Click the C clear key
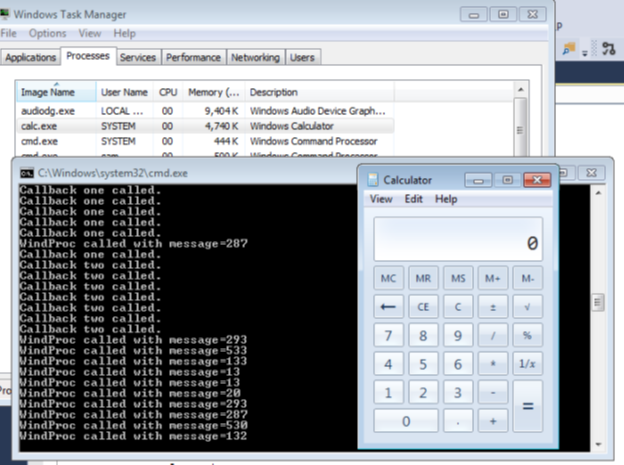The height and width of the screenshot is (465, 624). pos(458,307)
